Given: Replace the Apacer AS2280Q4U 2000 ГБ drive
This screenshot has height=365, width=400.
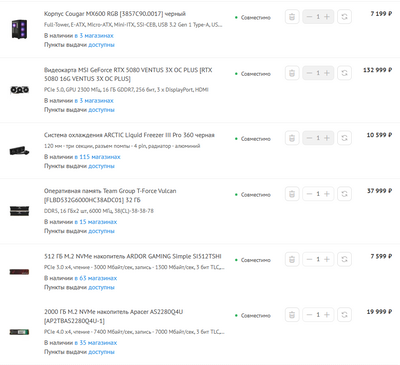Looking at the screenshot, I should click(x=344, y=315).
